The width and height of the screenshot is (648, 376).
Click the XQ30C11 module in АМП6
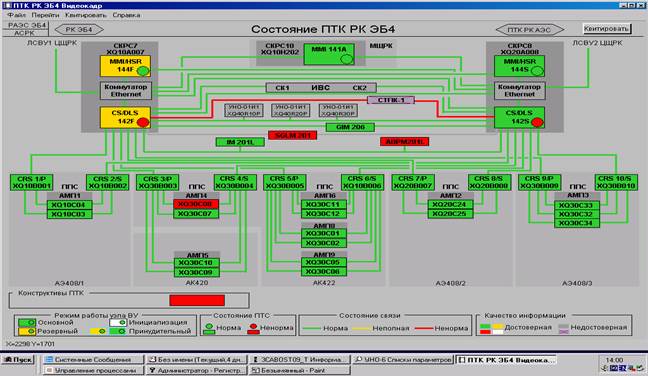pos(323,205)
